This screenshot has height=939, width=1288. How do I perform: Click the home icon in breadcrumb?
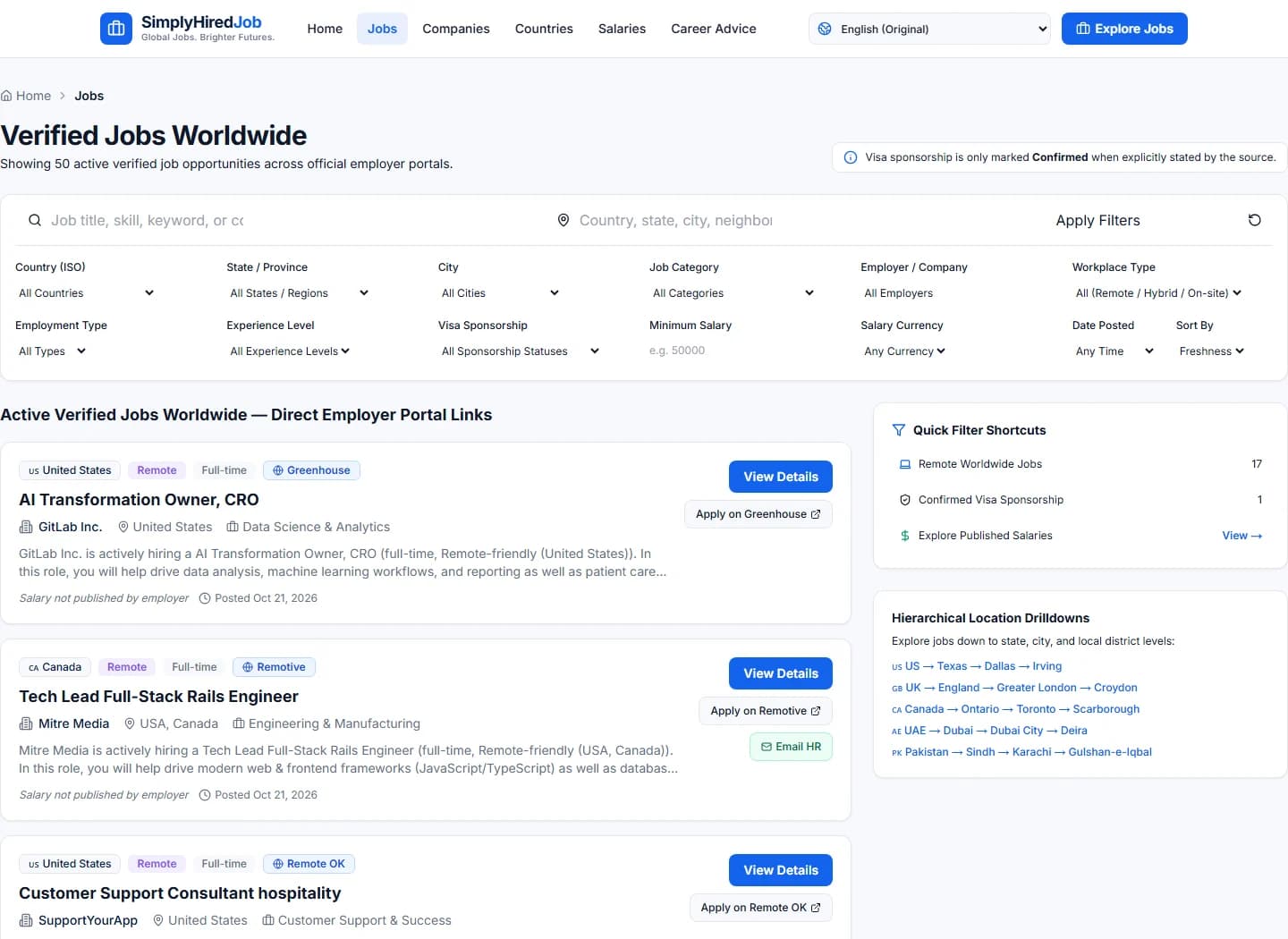pyautogui.click(x=6, y=96)
